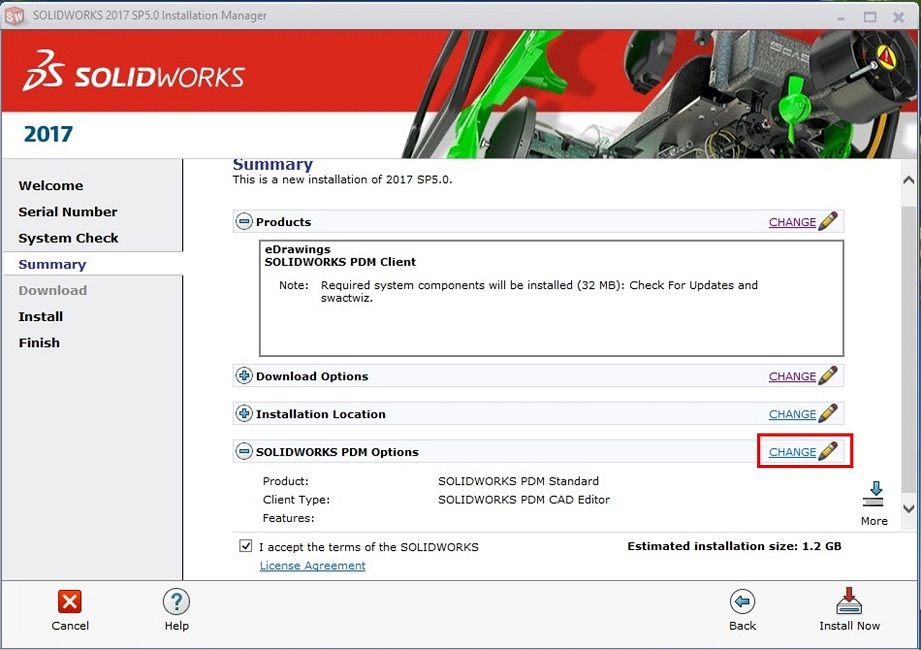The image size is (921, 650).
Task: Collapse the SOLIDWORKS PDM Options section
Action: point(244,452)
